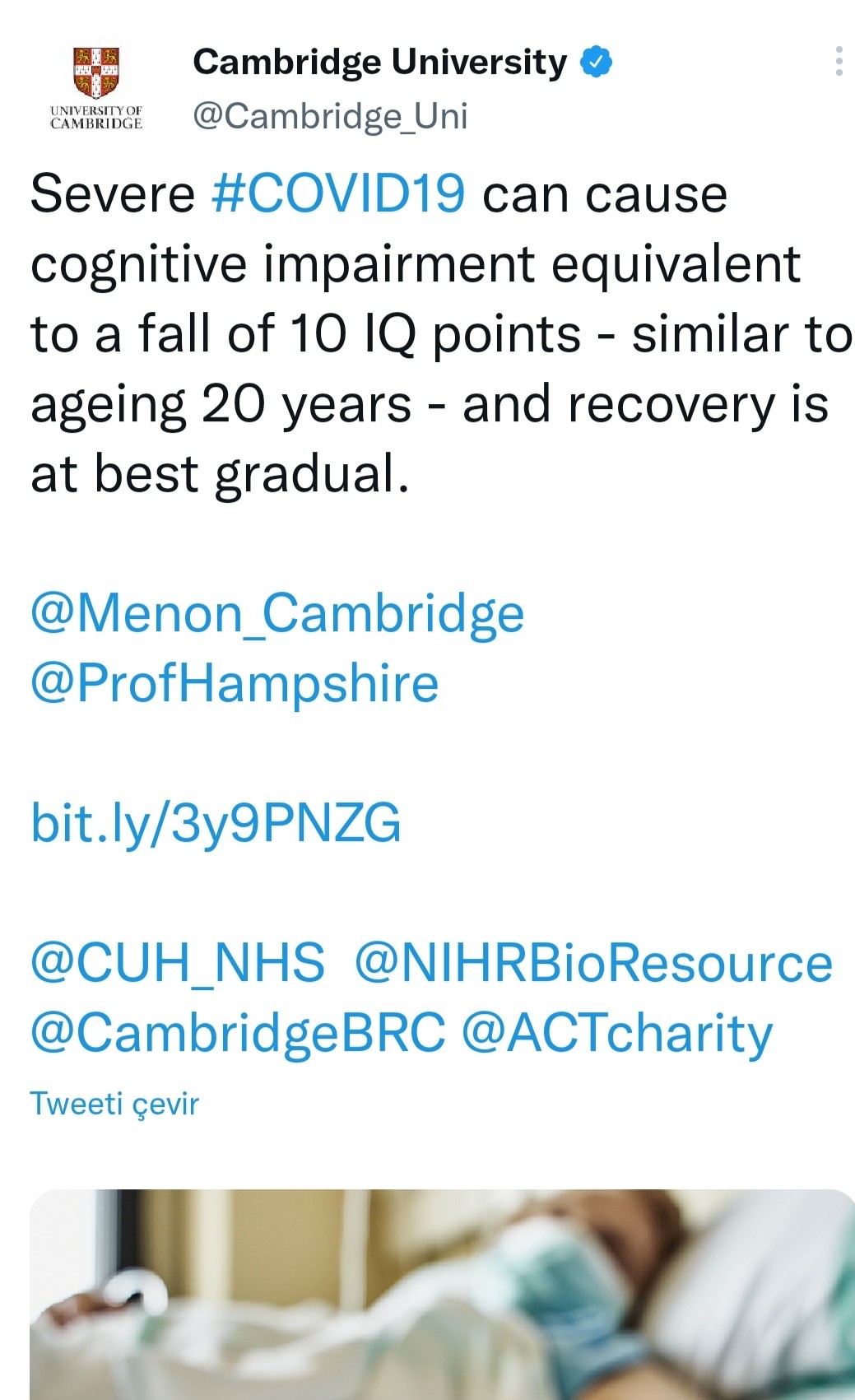Open the #COVID19 hashtag
Screen dimensions: 855x1400
pos(338,194)
